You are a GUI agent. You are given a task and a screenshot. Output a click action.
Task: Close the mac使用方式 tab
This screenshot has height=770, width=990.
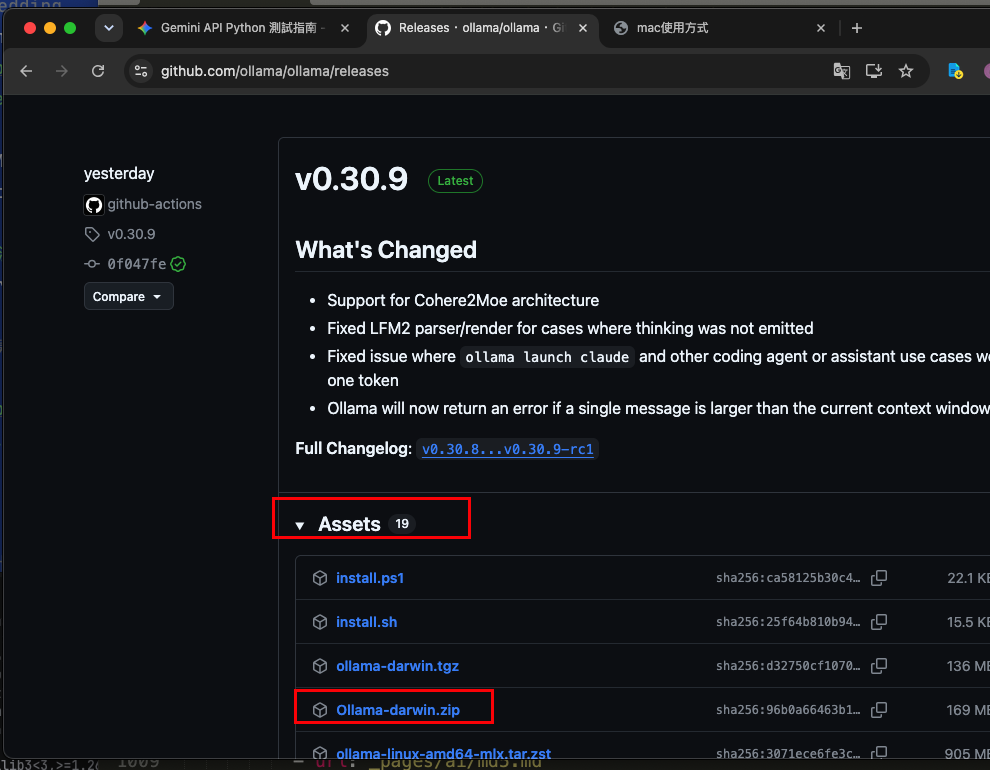click(821, 28)
